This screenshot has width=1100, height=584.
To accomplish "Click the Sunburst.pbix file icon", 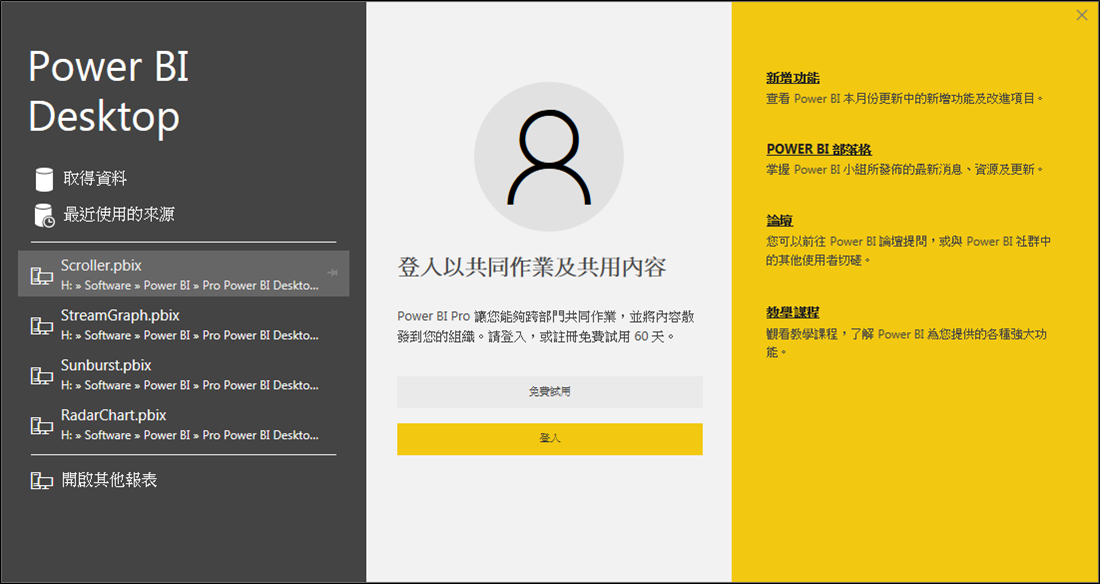I will click(41, 375).
